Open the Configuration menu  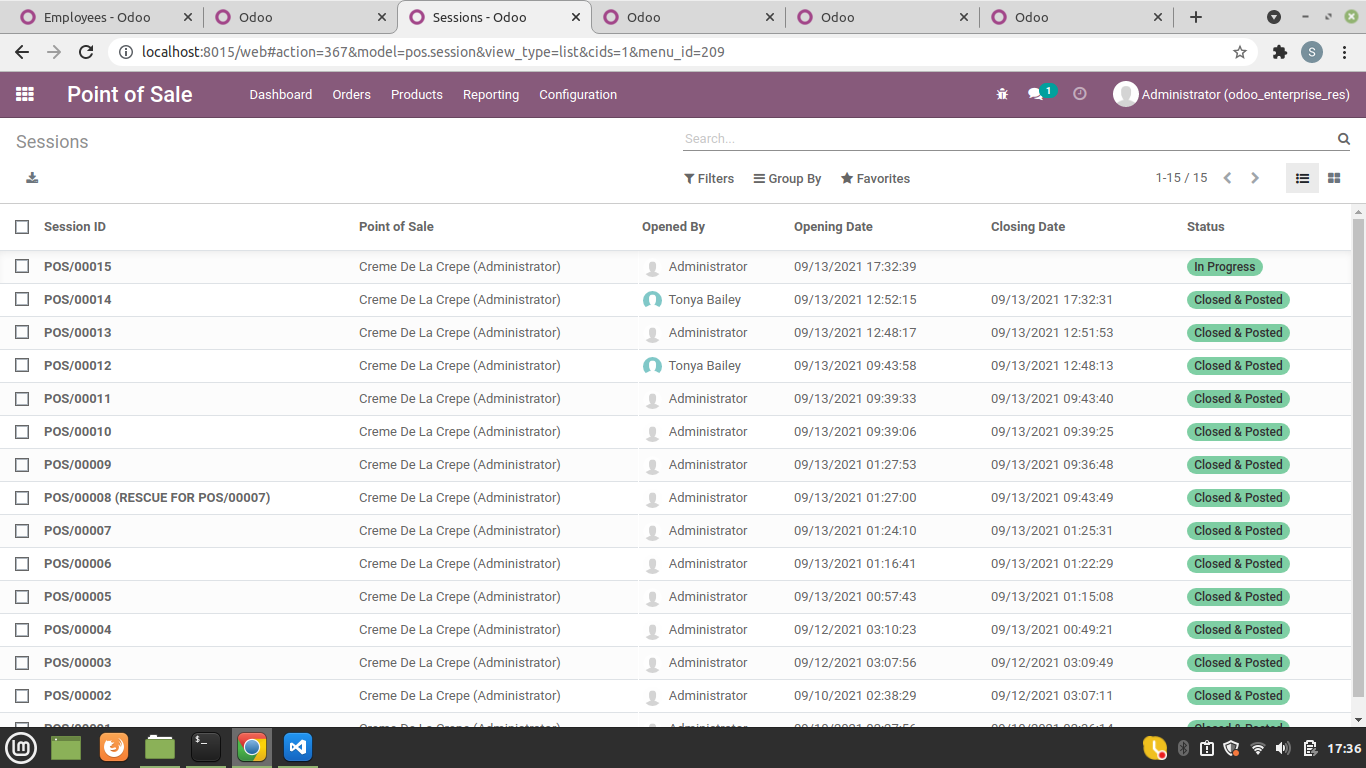578,94
